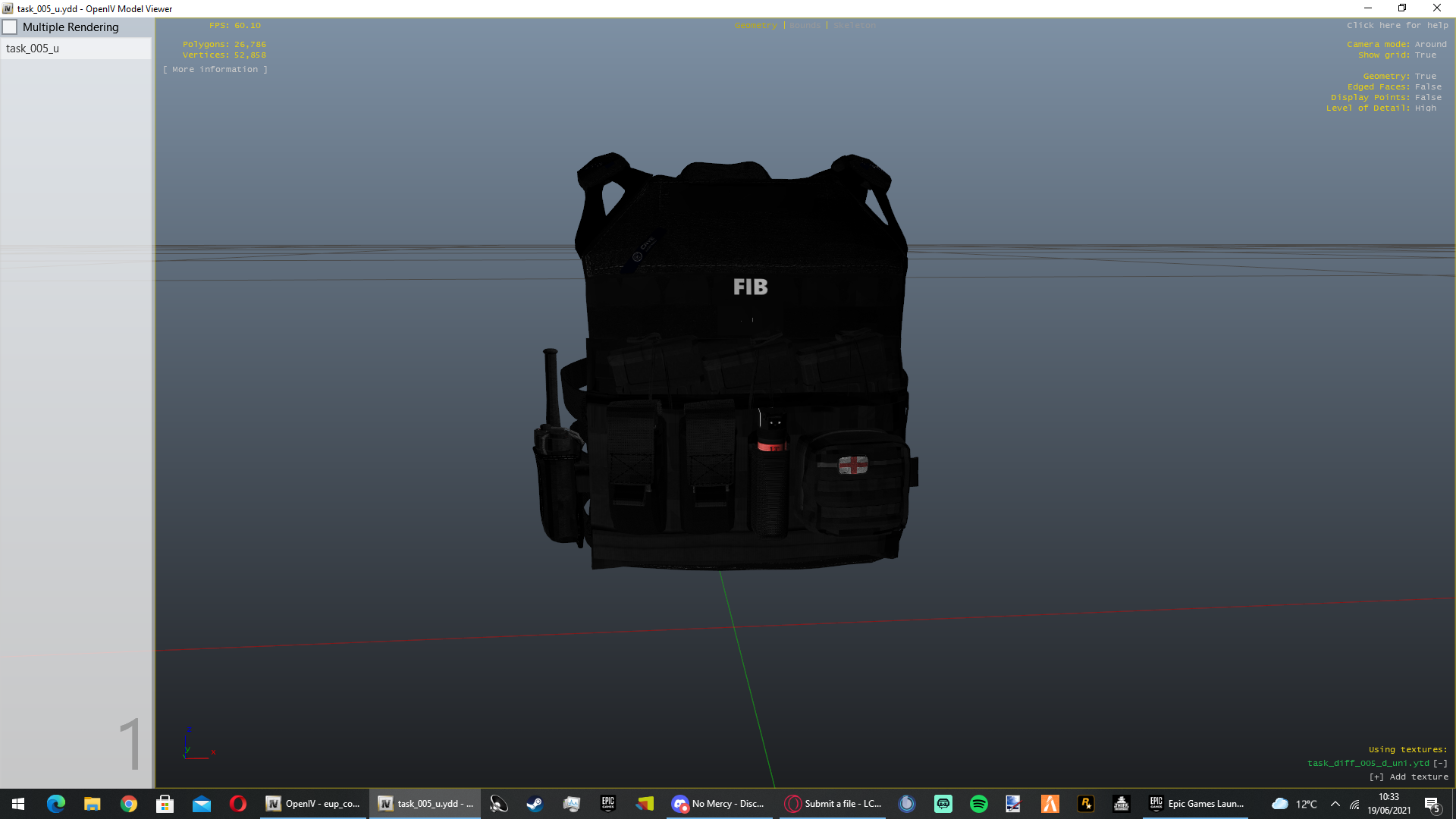Open Epic Games Launcher taskbar window
Viewport: 1456px width, 819px height.
[1197, 804]
